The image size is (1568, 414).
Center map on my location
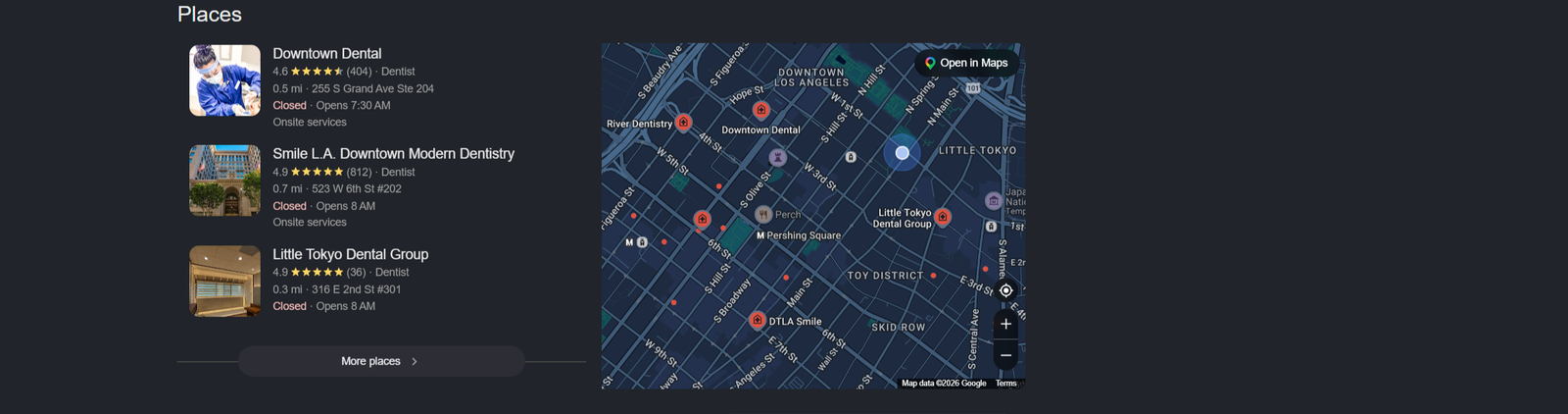click(x=1005, y=290)
